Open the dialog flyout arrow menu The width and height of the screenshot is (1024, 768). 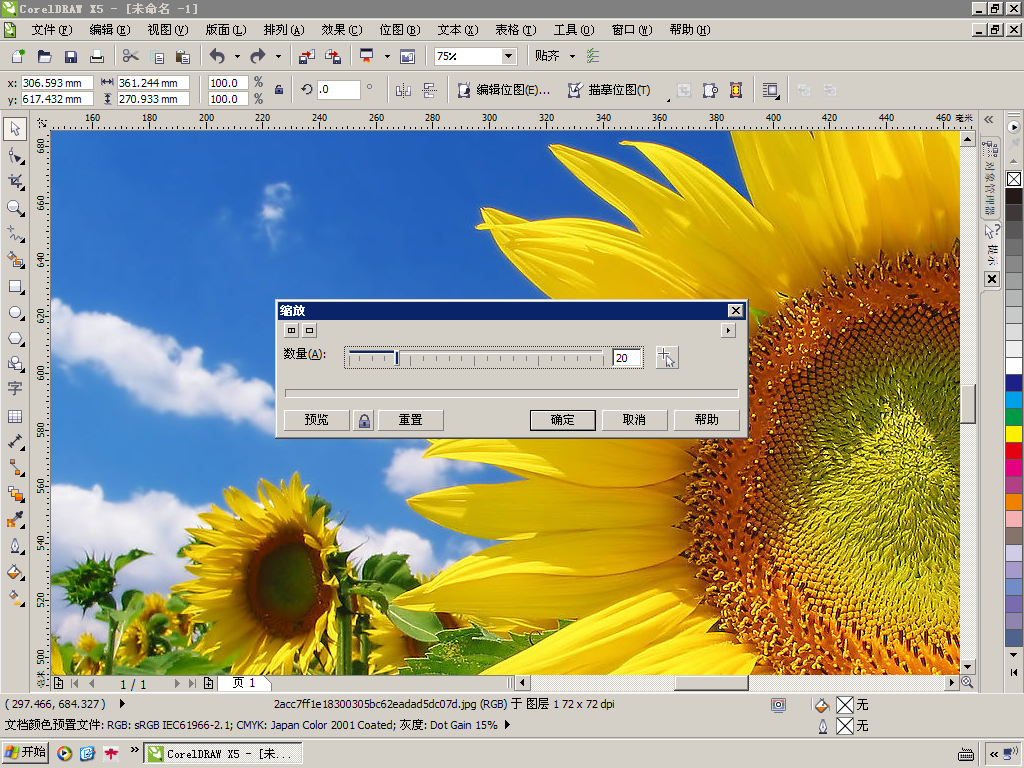coord(728,330)
